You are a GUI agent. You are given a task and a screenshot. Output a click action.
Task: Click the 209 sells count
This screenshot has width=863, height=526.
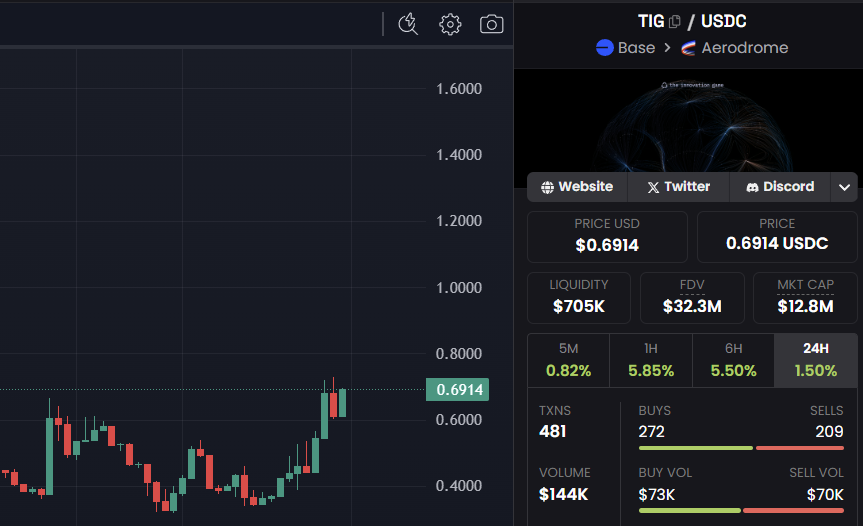pyautogui.click(x=829, y=431)
